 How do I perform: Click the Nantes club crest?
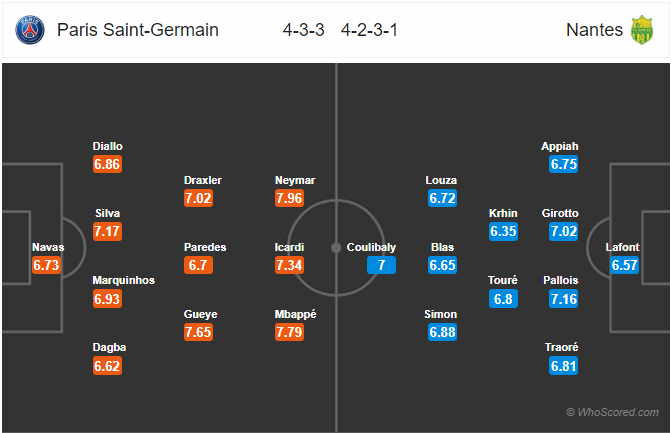tap(641, 30)
